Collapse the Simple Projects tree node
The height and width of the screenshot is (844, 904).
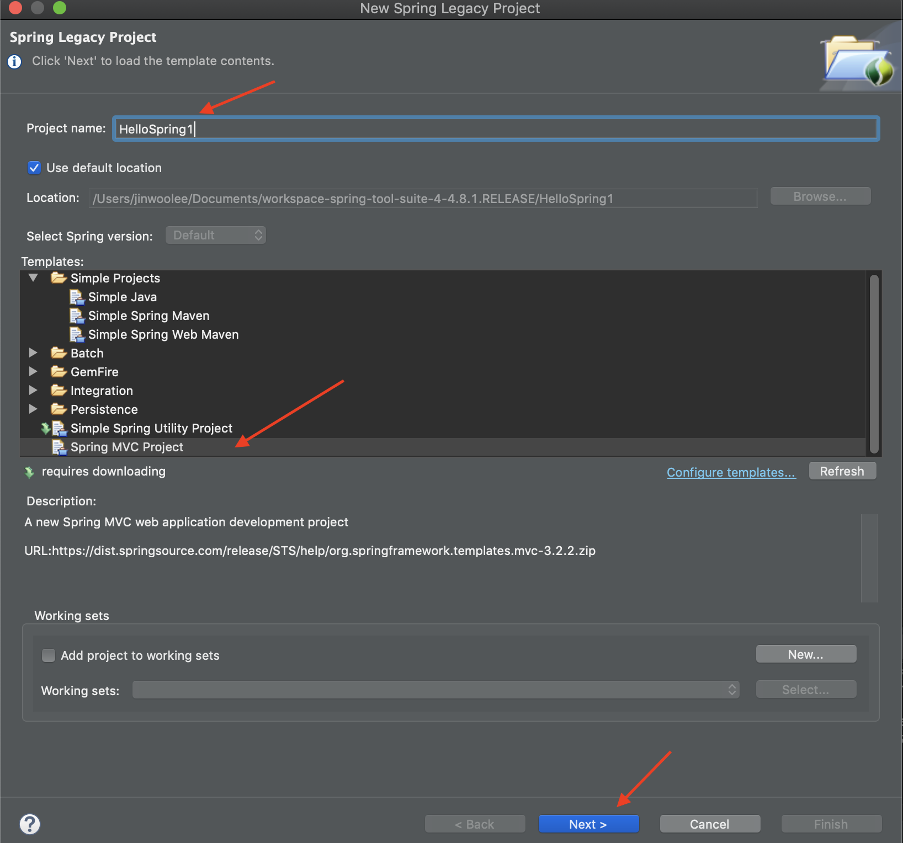point(33,278)
